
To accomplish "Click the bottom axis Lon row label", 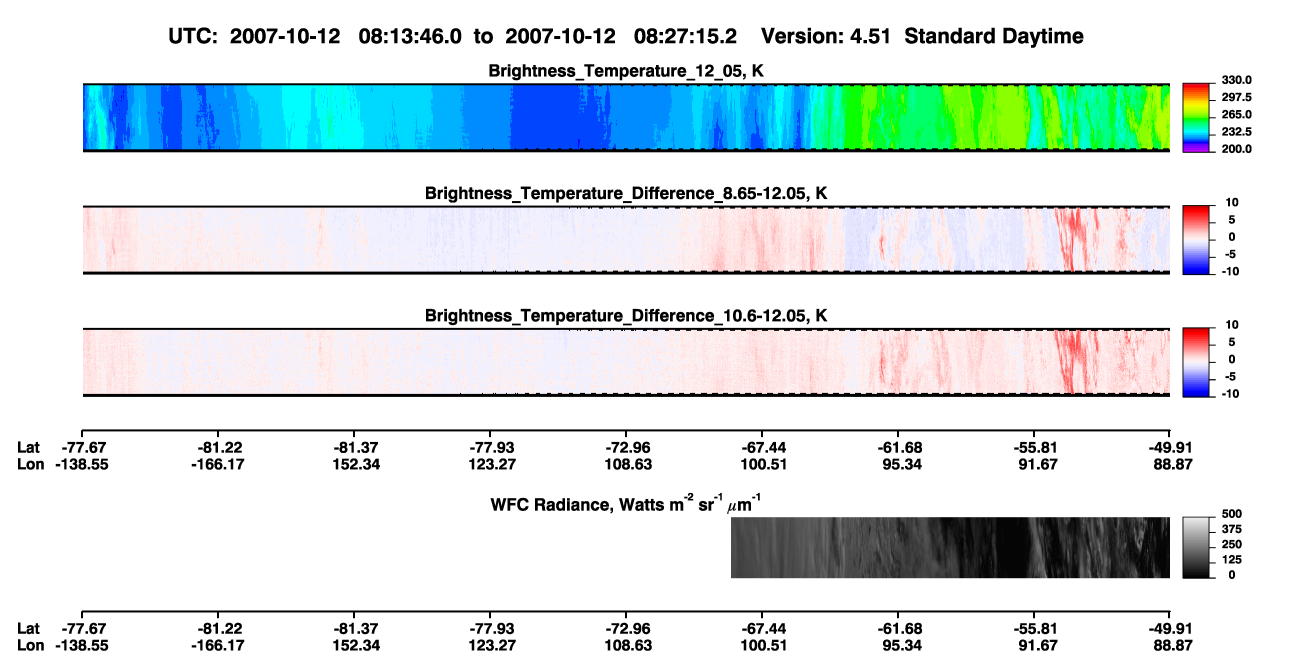I will [x=30, y=645].
